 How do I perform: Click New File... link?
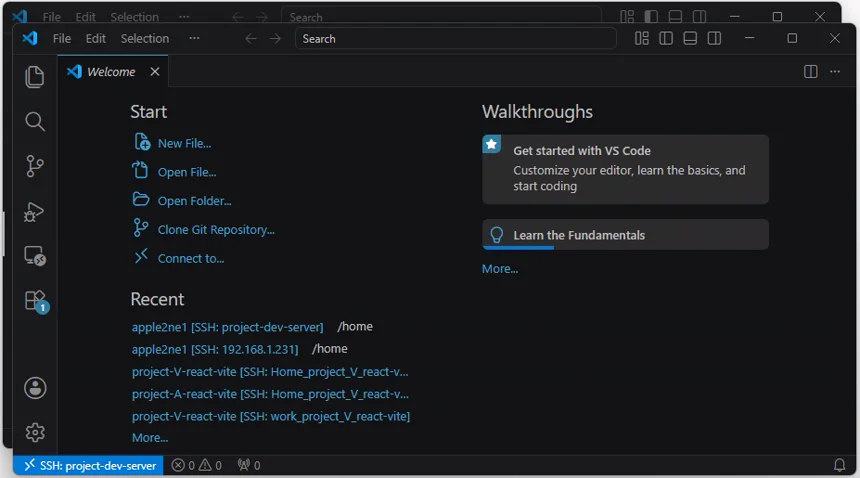(184, 144)
